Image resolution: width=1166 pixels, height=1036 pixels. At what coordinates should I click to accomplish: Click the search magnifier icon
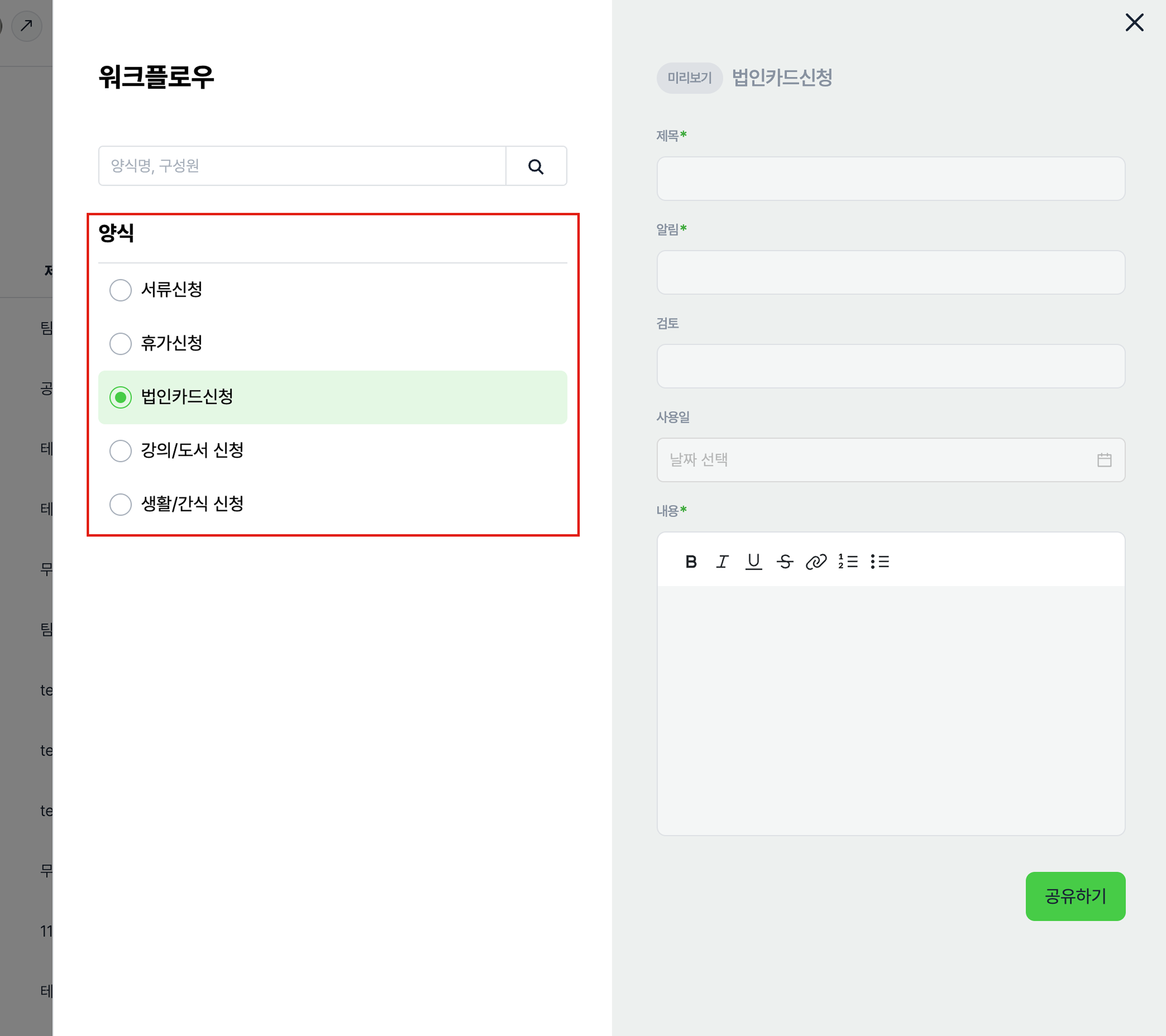536,166
